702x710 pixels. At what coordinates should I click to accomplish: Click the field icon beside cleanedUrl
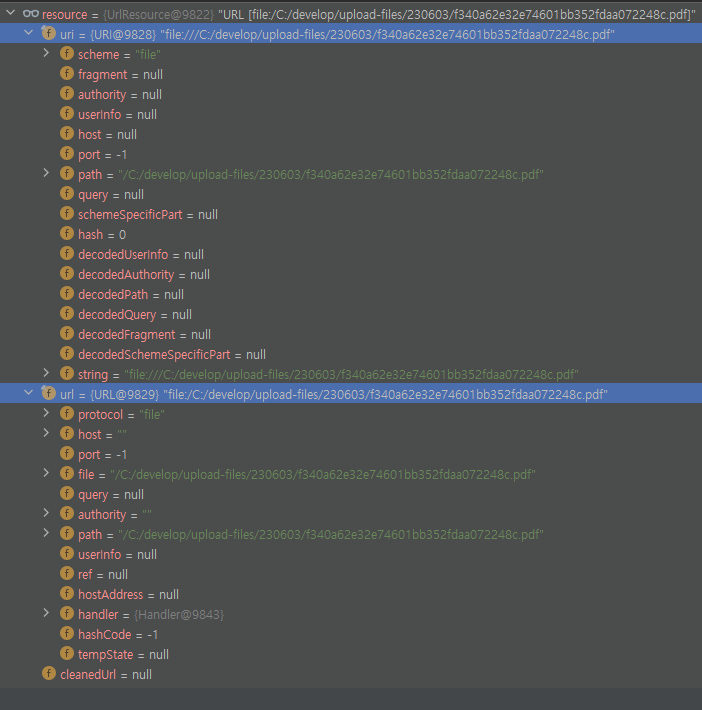[x=49, y=673]
